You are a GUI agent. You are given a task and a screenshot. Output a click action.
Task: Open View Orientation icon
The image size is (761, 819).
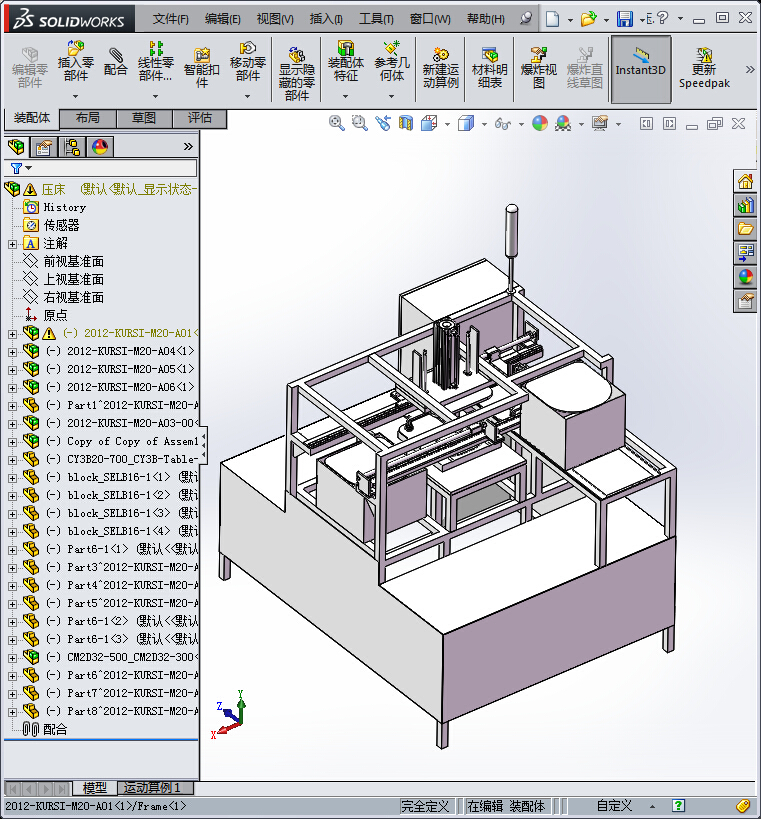pos(429,124)
